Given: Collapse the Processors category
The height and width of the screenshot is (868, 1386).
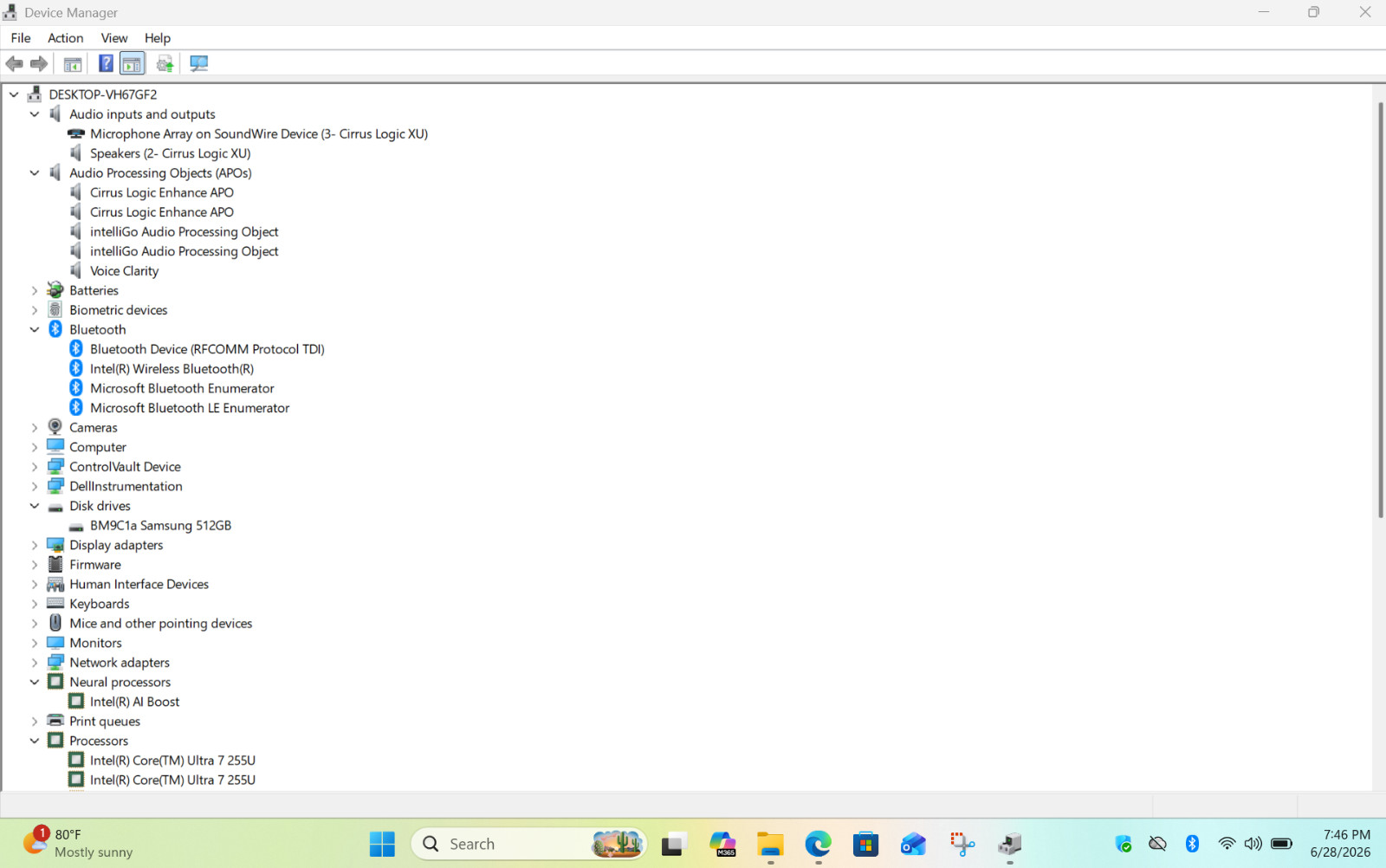Looking at the screenshot, I should (35, 741).
